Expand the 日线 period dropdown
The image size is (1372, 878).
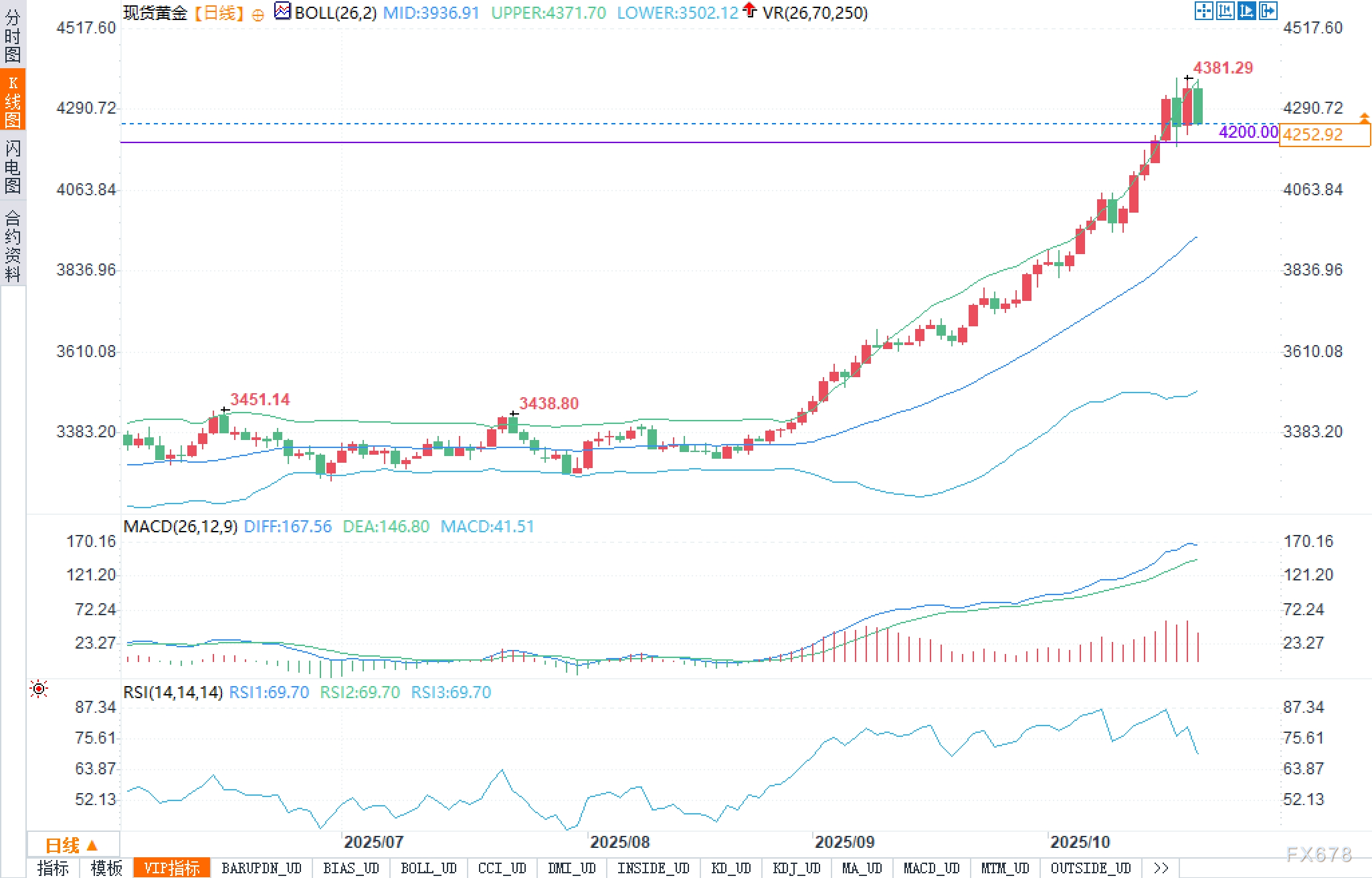[72, 845]
